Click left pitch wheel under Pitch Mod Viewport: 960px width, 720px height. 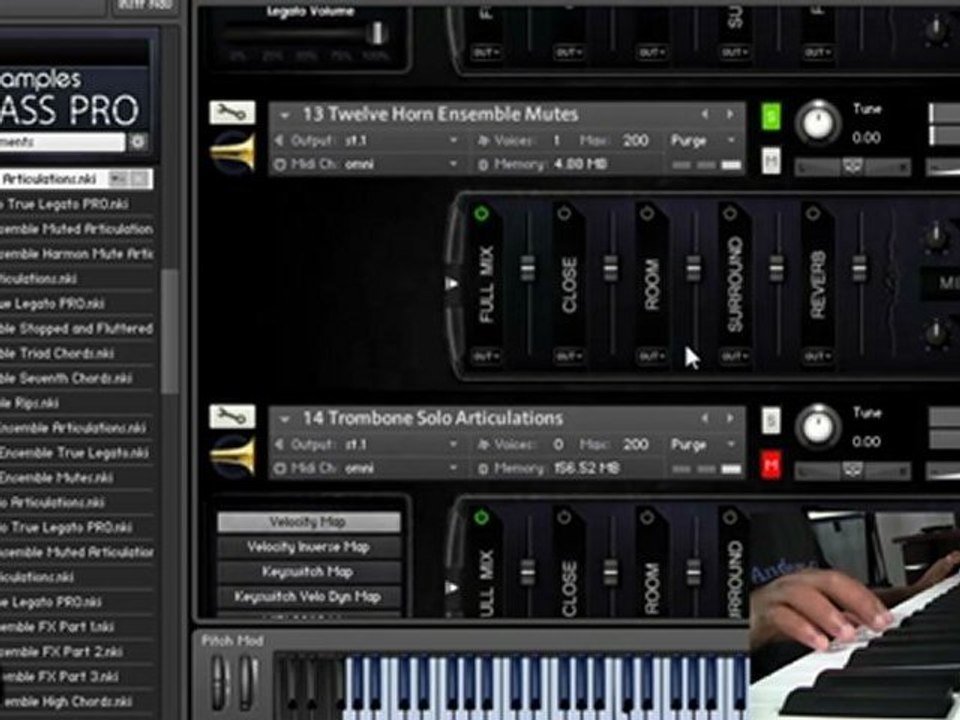(219, 681)
